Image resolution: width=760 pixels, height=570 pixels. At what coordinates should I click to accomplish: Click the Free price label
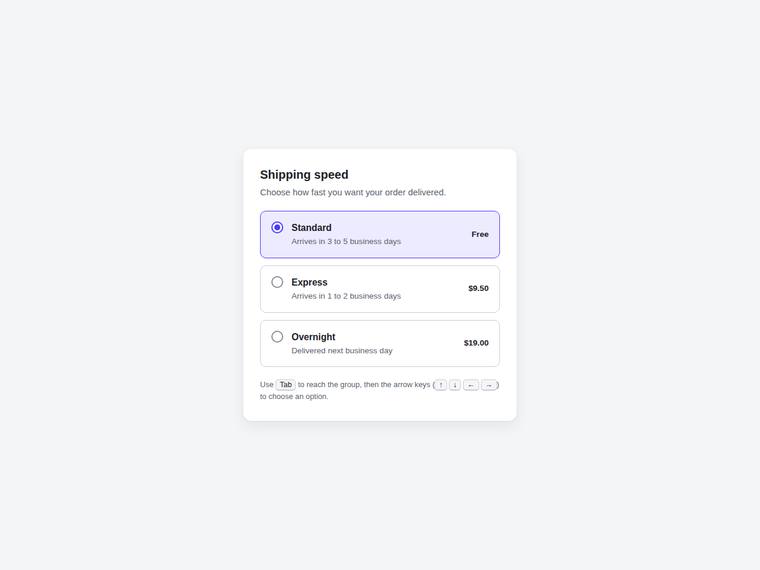[480, 234]
